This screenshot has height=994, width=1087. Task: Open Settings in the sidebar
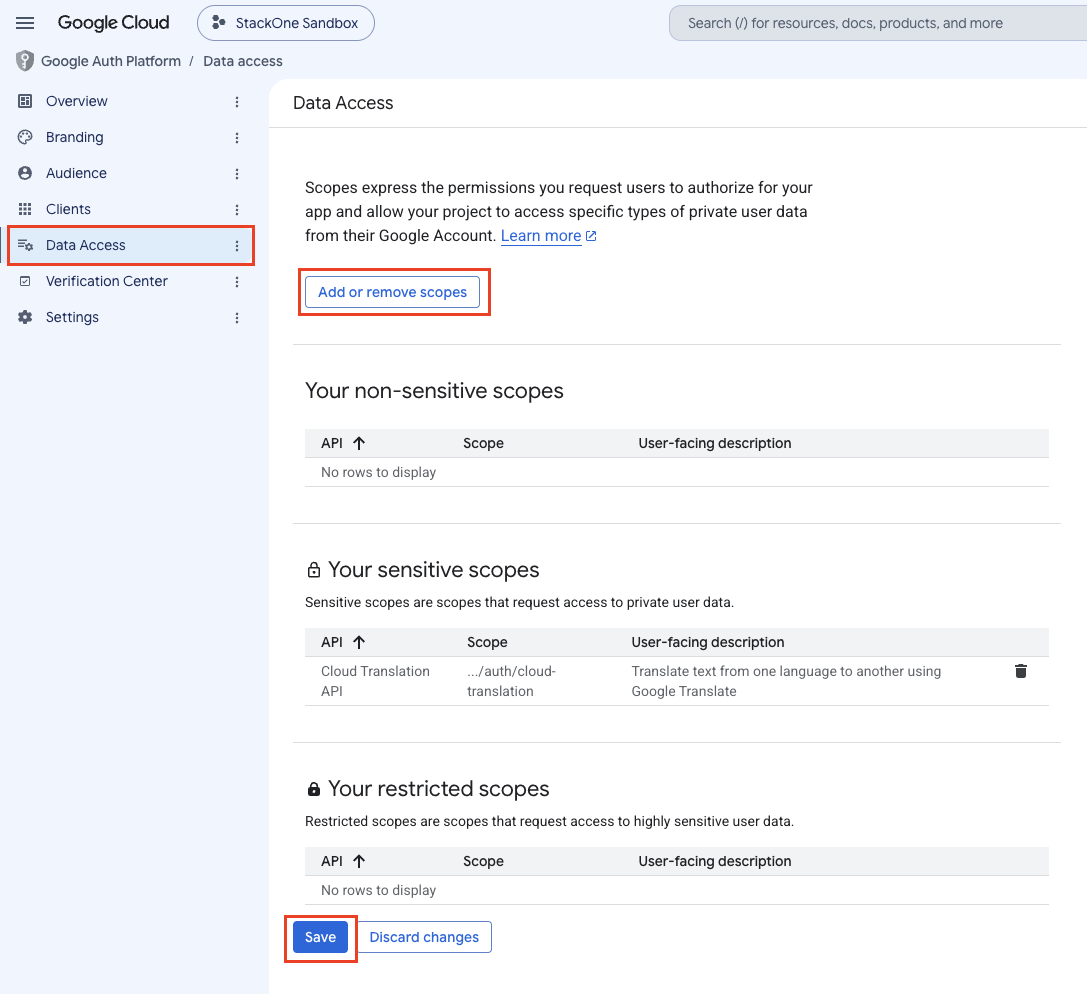click(x=72, y=317)
